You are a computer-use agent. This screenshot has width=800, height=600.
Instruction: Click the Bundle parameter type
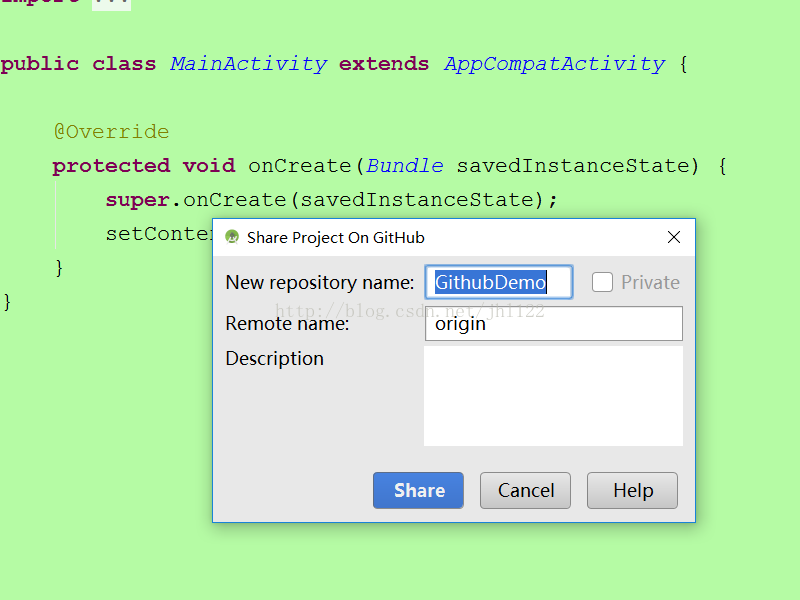click(405, 166)
